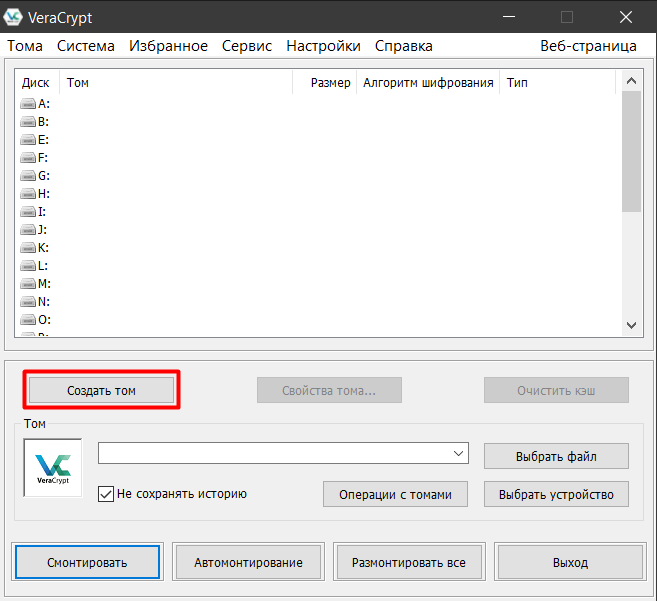Click the Свойства тома... button

pos(329,390)
